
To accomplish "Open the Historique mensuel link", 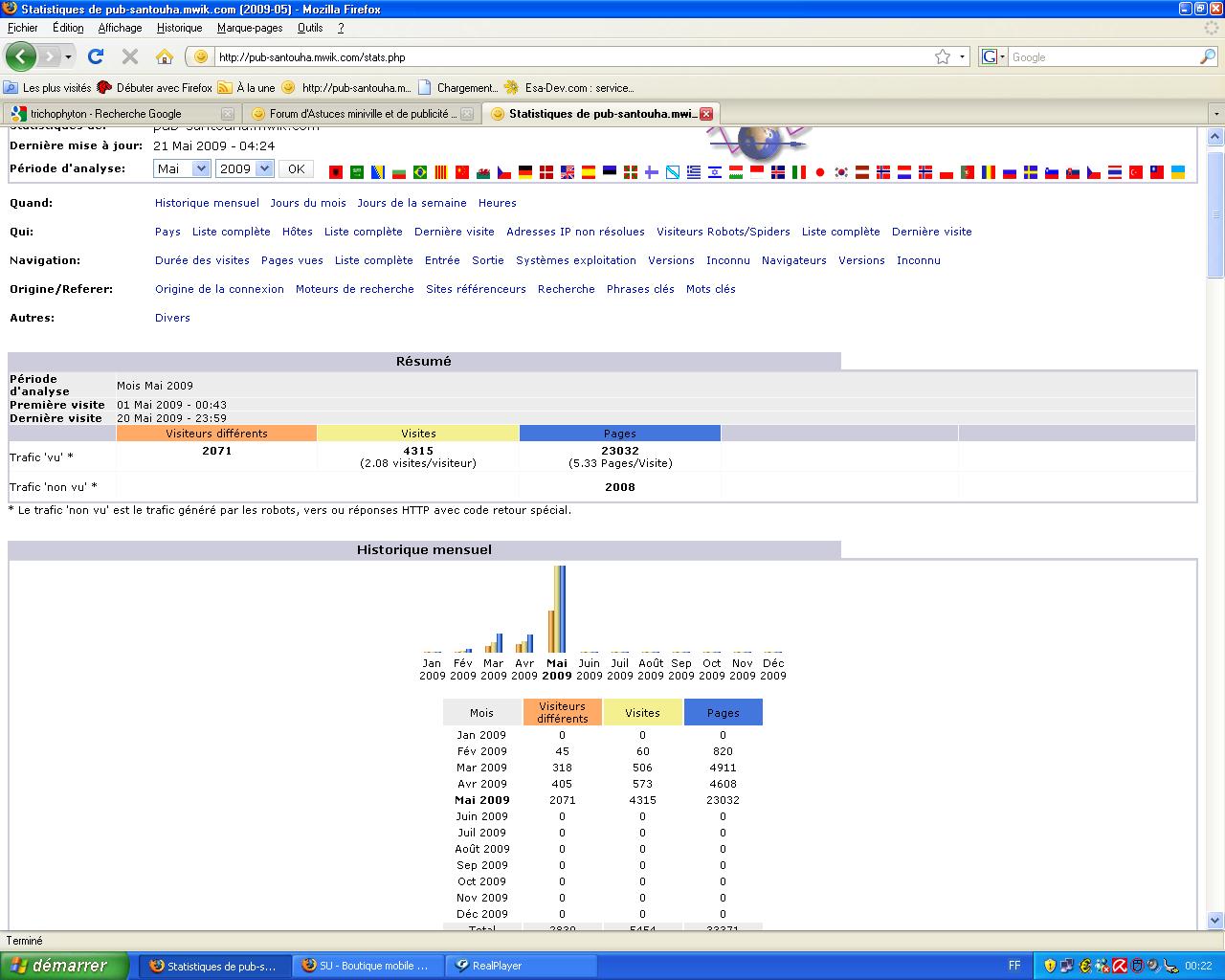I will click(207, 203).
